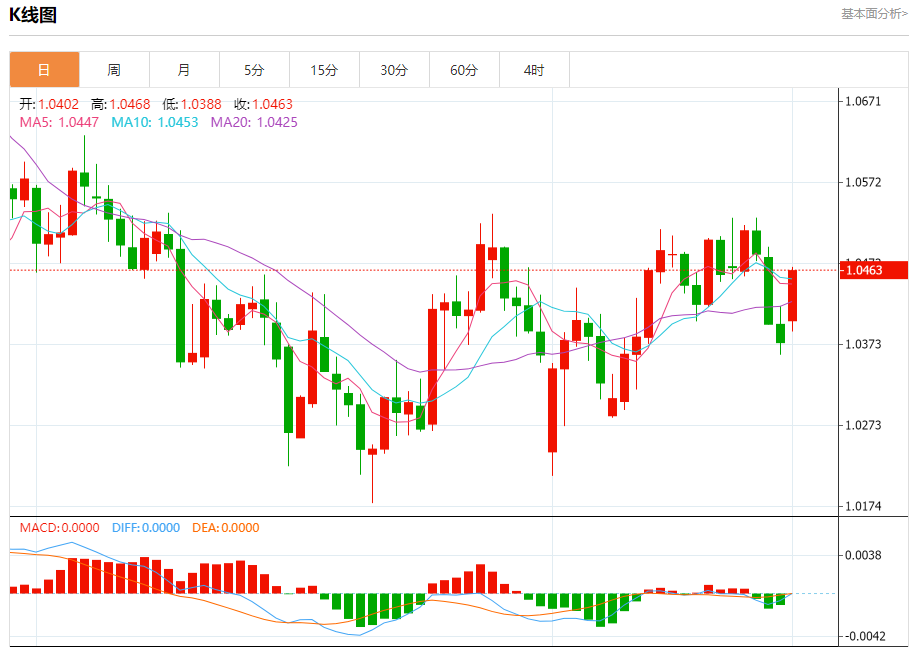Switch to the 60分 timeframe tab
This screenshot has height=647, width=914.
point(464,70)
